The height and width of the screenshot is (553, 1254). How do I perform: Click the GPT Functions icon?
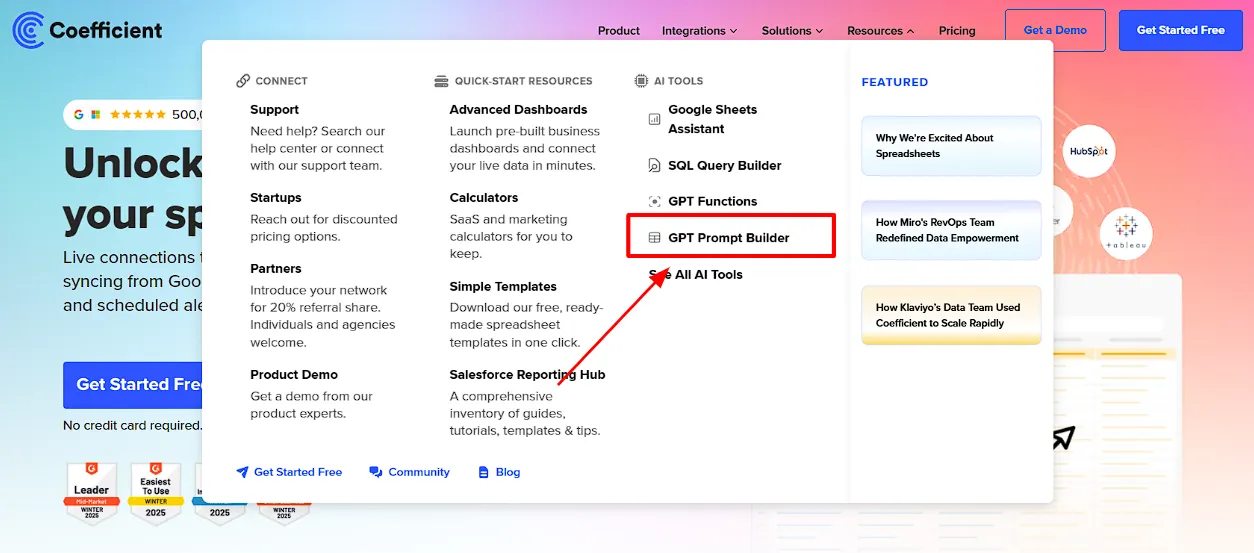pyautogui.click(x=655, y=202)
